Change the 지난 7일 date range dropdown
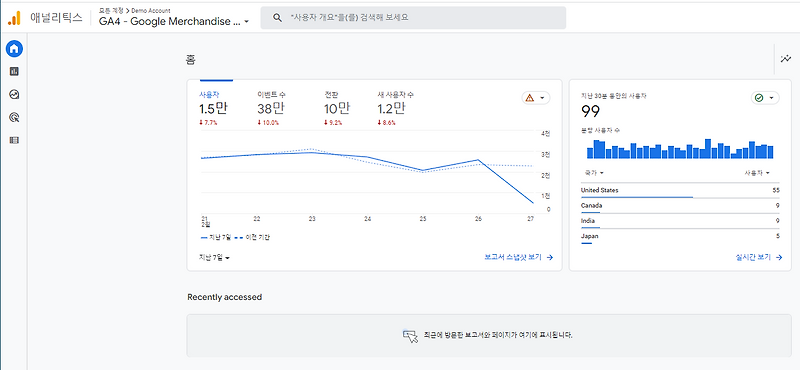The image size is (800, 370). click(x=214, y=258)
